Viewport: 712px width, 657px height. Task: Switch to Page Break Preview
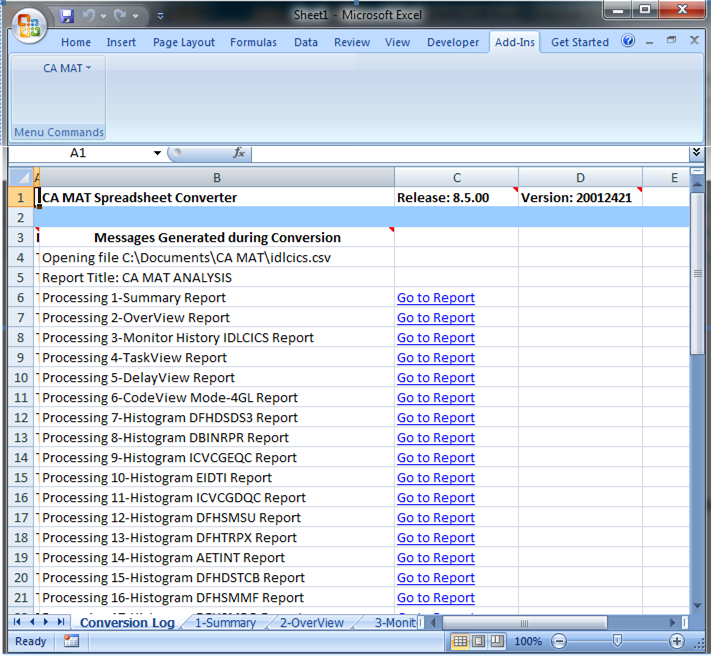pos(497,641)
